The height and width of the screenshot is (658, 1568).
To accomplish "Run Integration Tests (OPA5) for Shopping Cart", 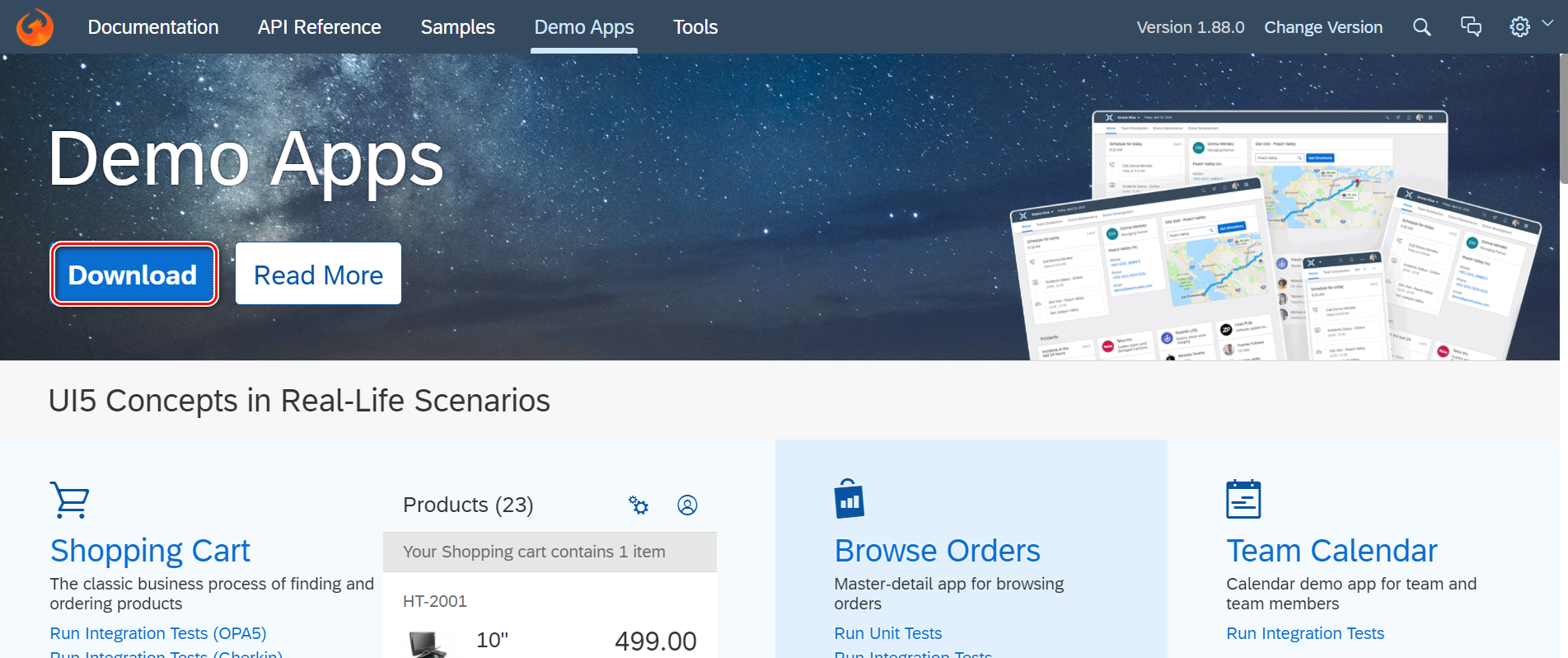I will tap(158, 633).
